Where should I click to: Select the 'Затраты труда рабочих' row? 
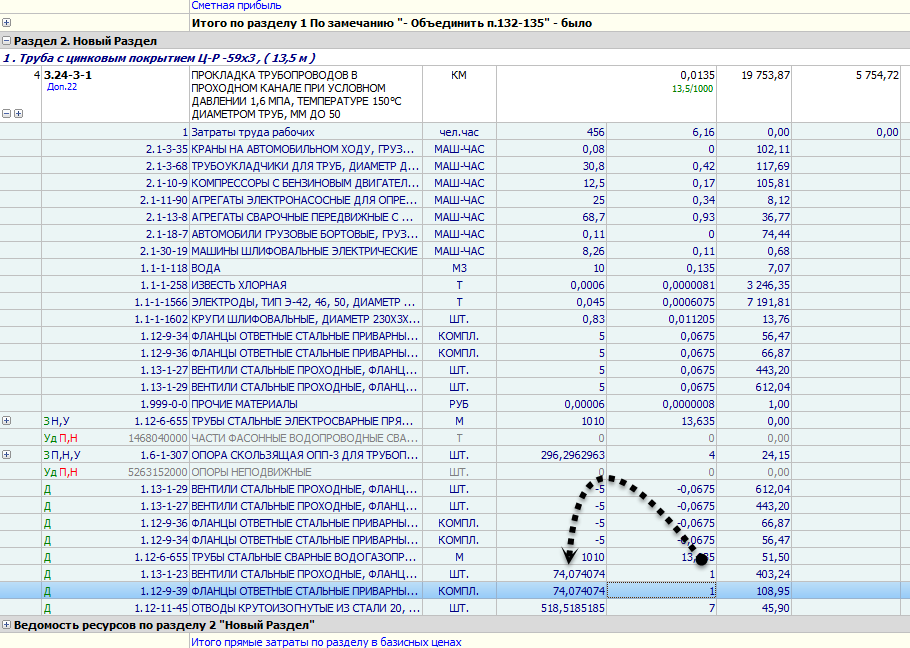[x=253, y=132]
